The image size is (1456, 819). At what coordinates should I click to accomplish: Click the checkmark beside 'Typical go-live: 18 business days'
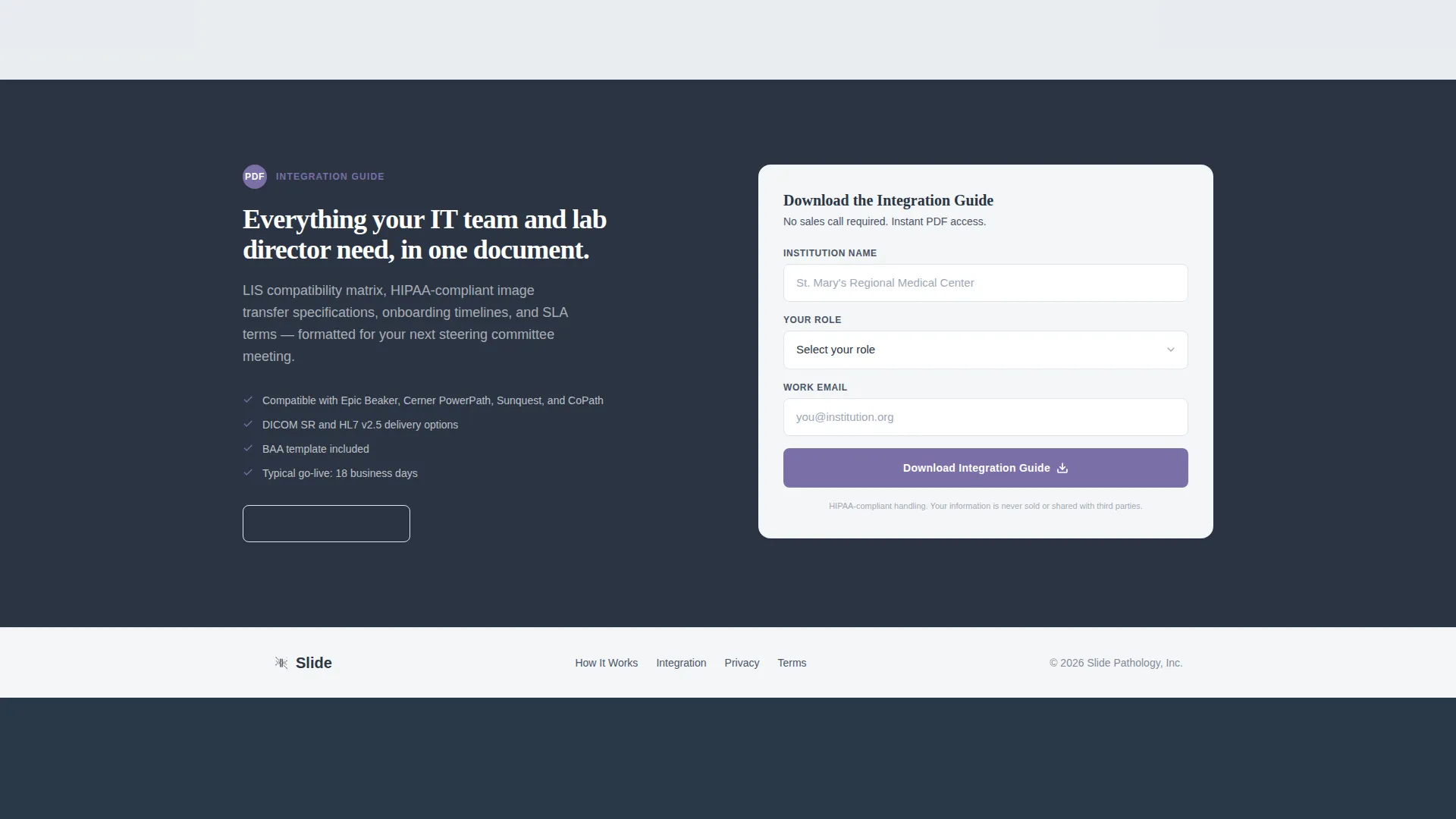[x=248, y=472]
